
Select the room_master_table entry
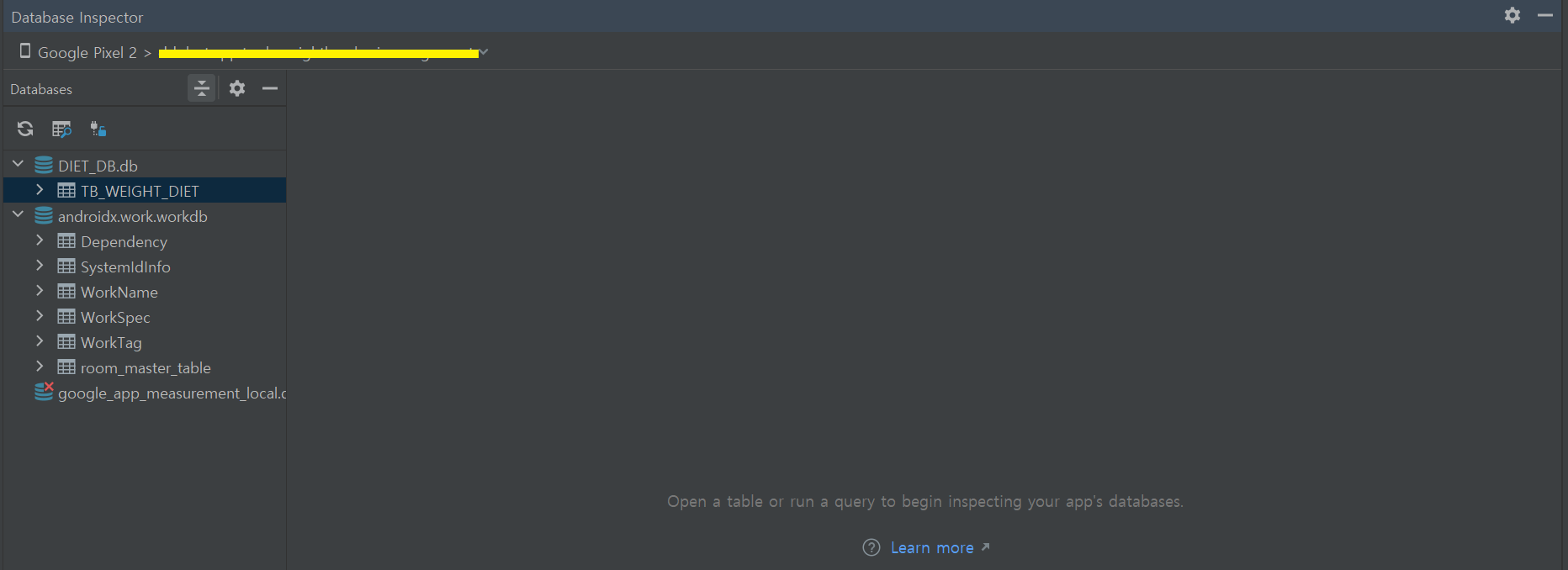[x=145, y=368]
